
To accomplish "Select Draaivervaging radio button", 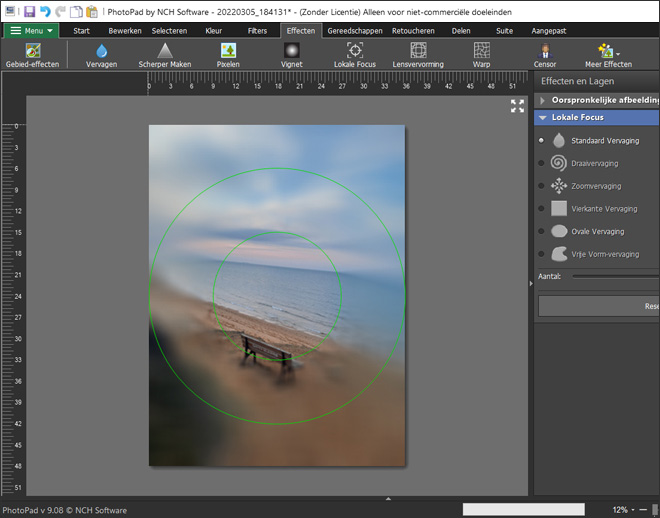I will 541,163.
